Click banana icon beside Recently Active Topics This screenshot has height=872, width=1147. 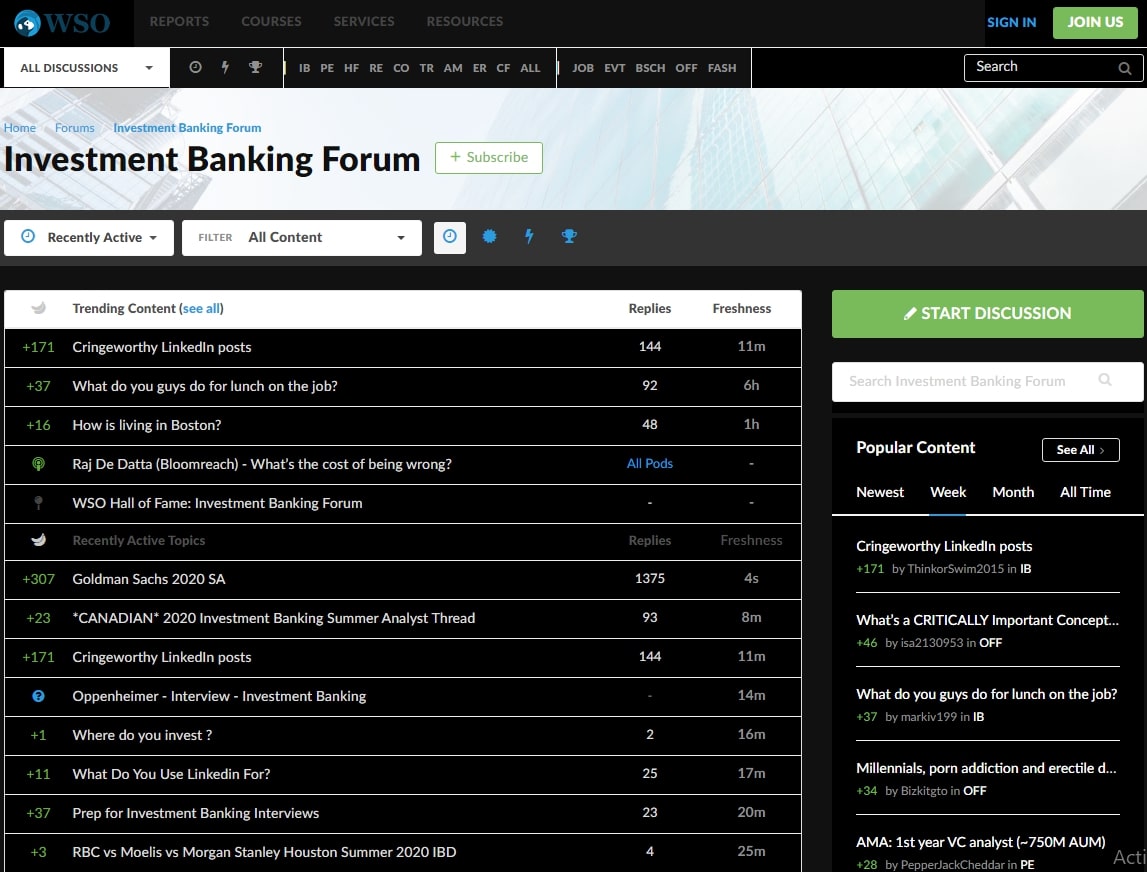coord(39,540)
